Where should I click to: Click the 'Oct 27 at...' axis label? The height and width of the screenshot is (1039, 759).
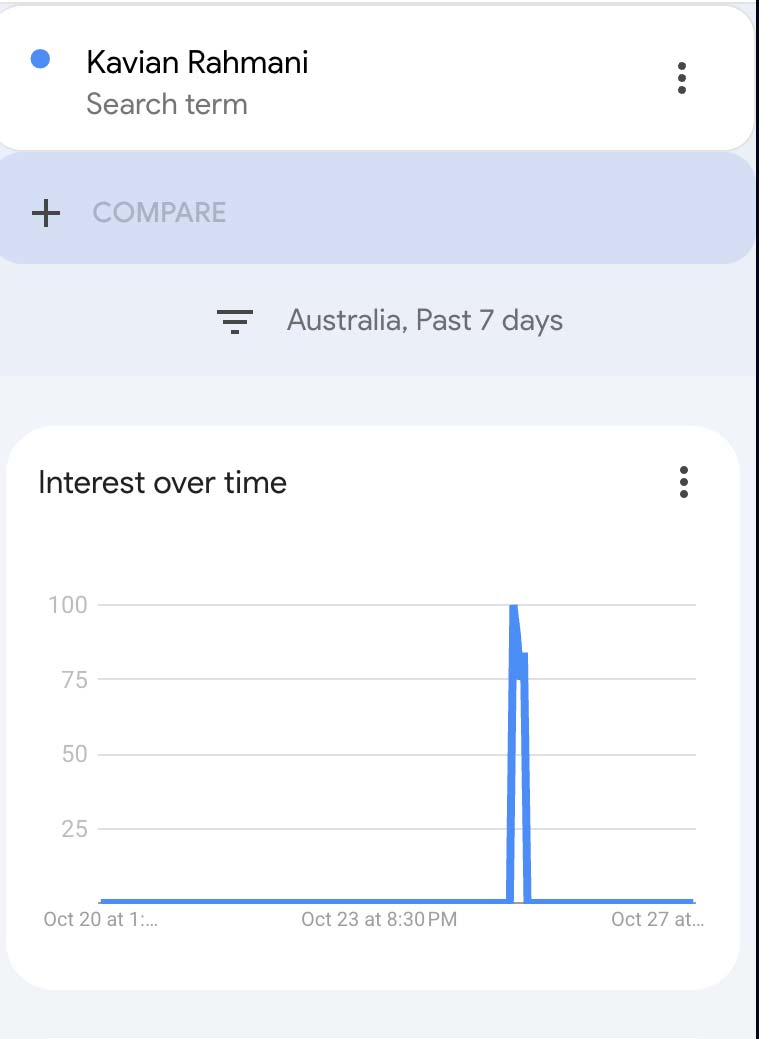tap(657, 919)
